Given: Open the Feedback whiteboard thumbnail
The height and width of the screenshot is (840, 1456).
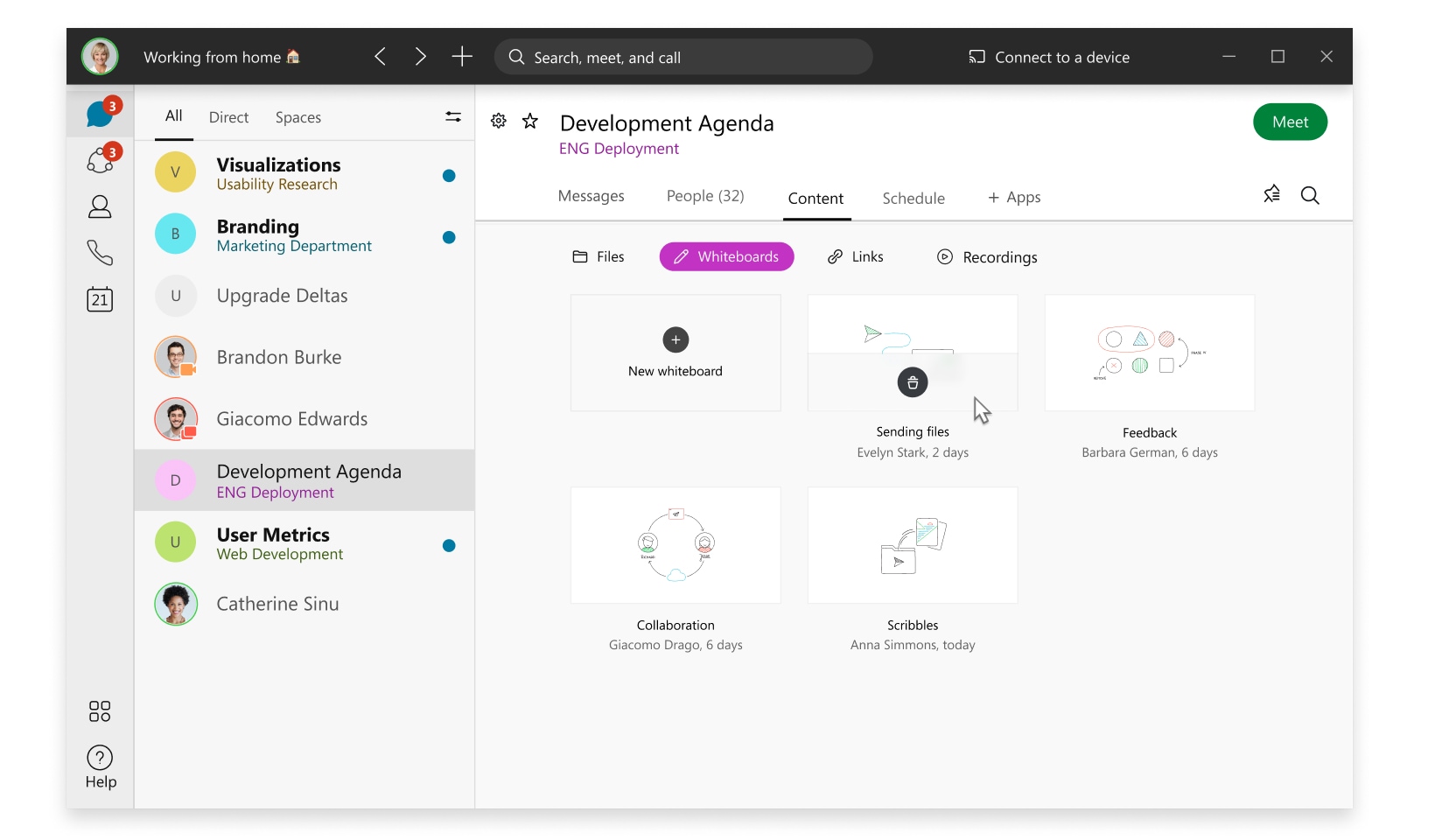Looking at the screenshot, I should 1149,353.
